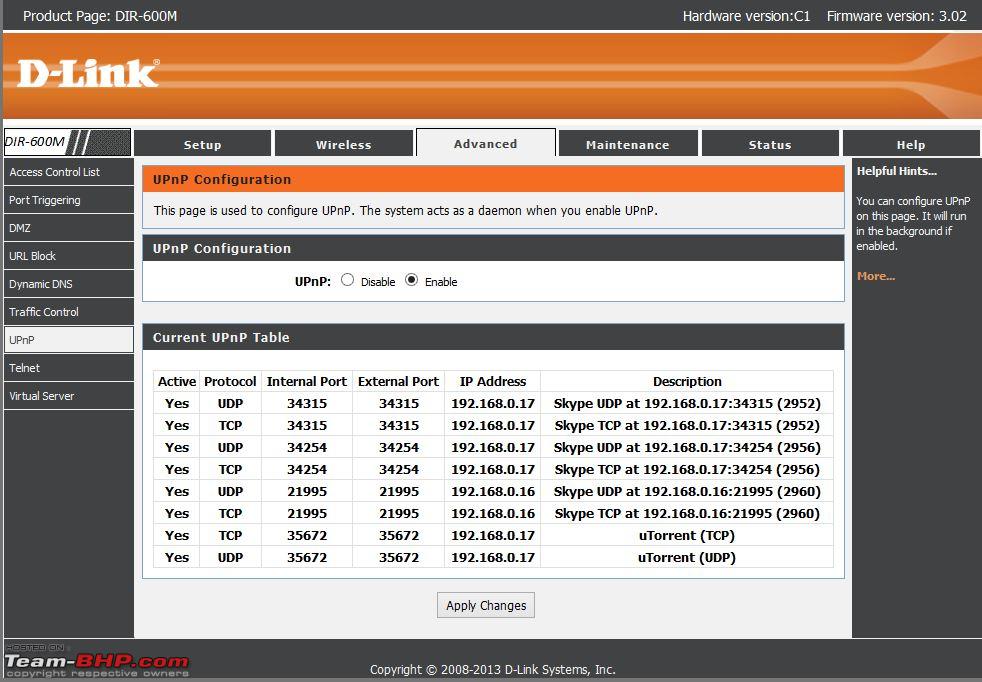Click the DIR-600M model label
Screen dimensions: 982x682
(34, 142)
